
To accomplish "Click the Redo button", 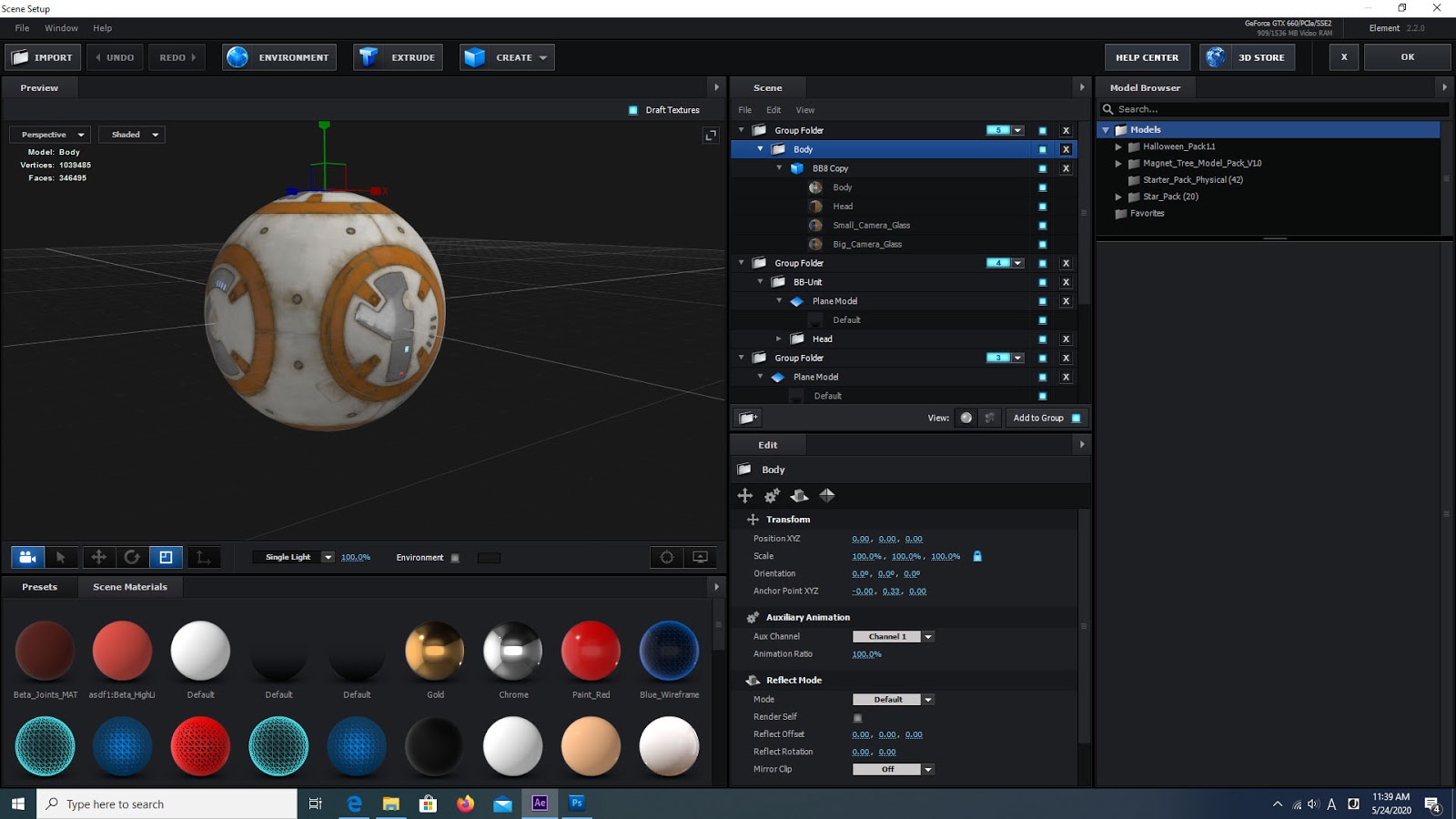I will (177, 57).
